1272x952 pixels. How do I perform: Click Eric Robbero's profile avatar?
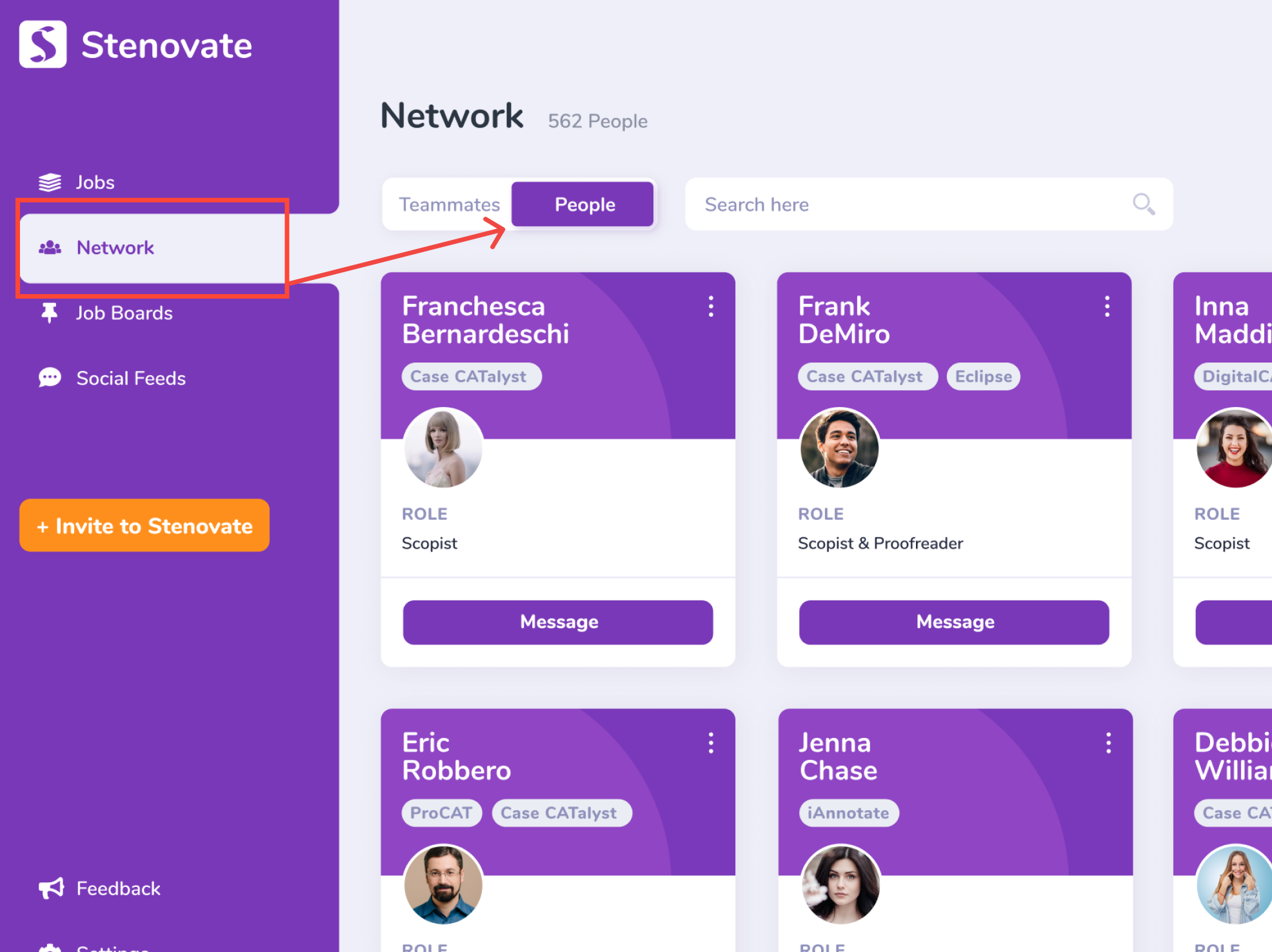coord(443,884)
